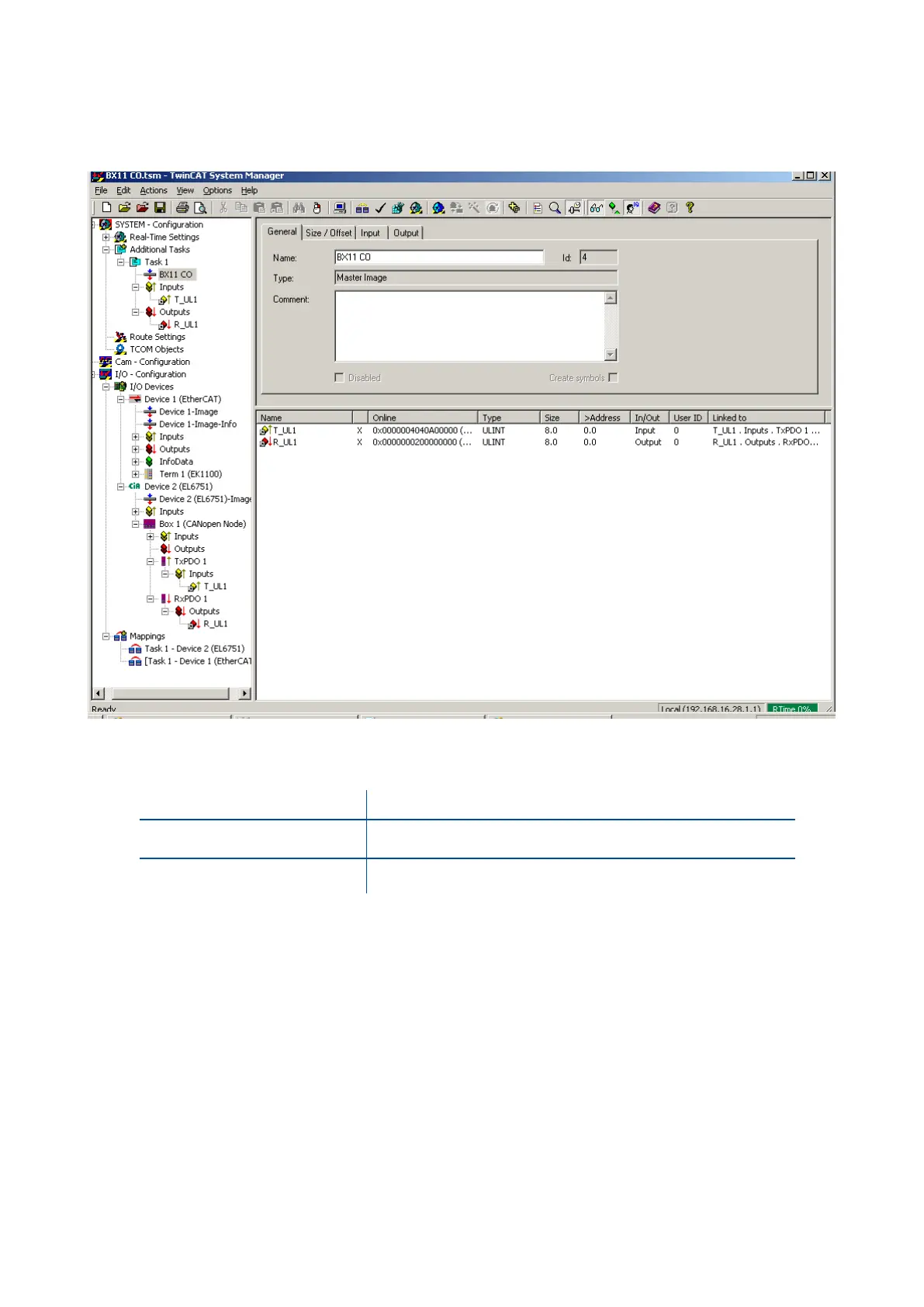Toggle the Create symbols checkbox

pos(614,378)
